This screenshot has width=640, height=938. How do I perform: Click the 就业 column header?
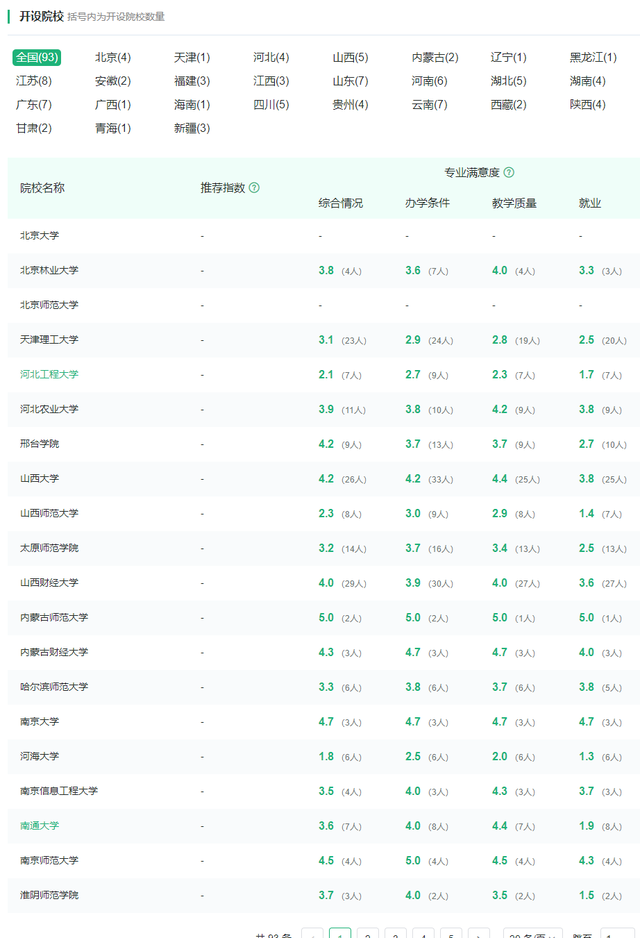pyautogui.click(x=590, y=203)
